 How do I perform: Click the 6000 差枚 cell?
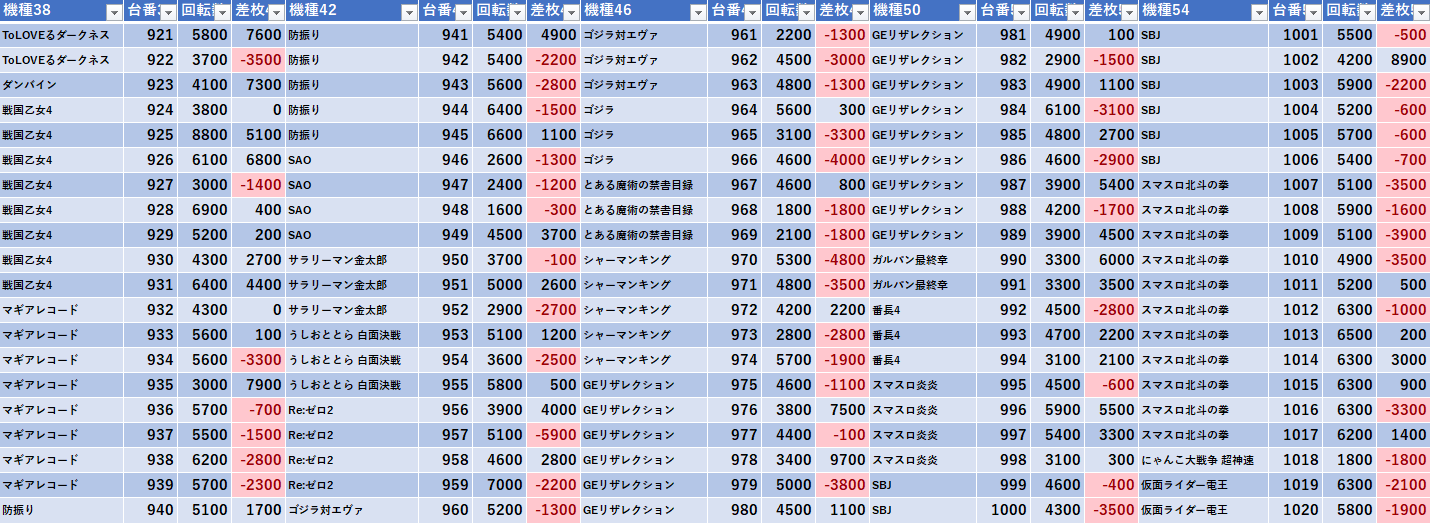pos(1111,260)
